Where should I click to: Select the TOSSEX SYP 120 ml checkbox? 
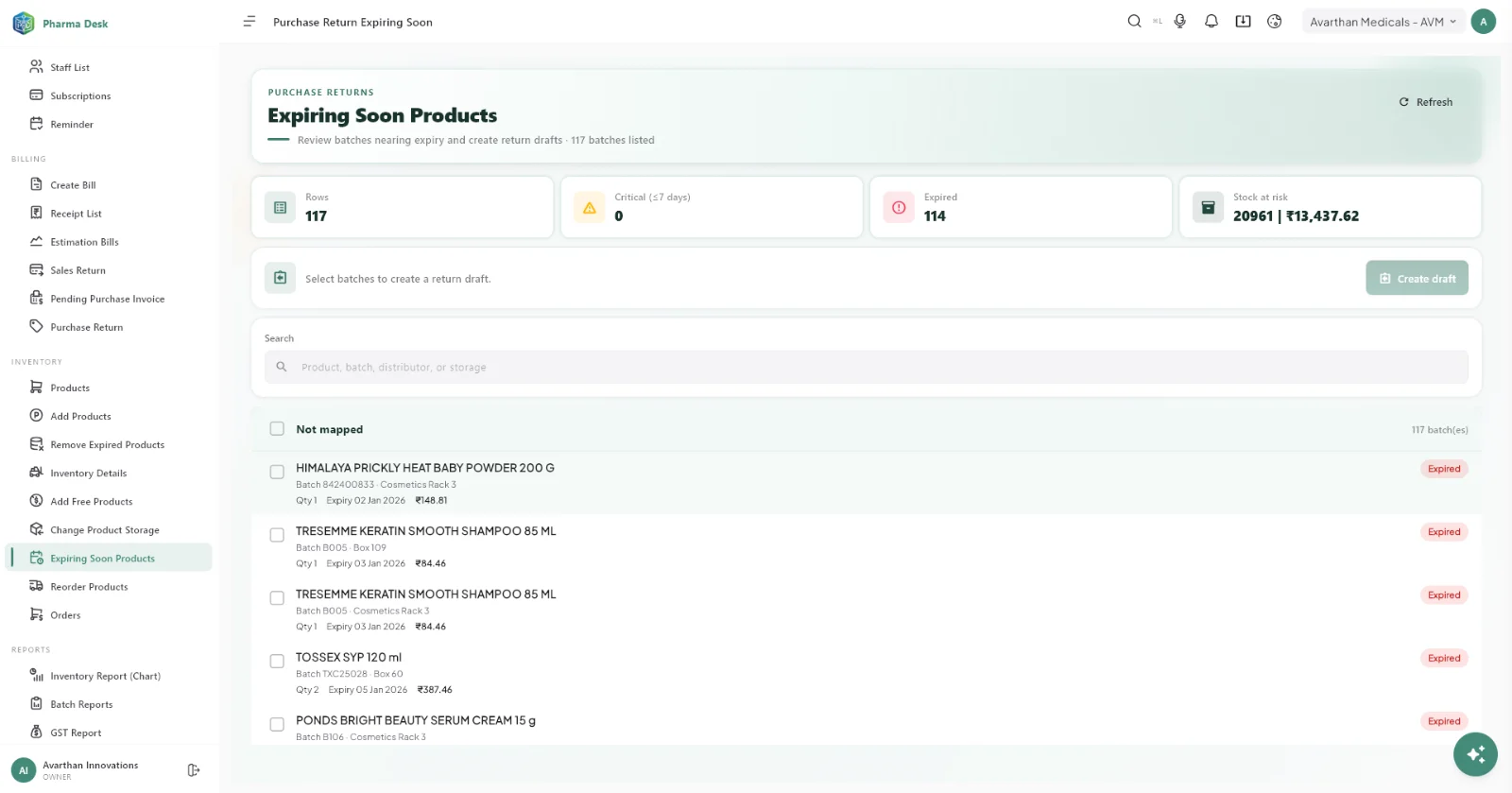click(x=277, y=662)
